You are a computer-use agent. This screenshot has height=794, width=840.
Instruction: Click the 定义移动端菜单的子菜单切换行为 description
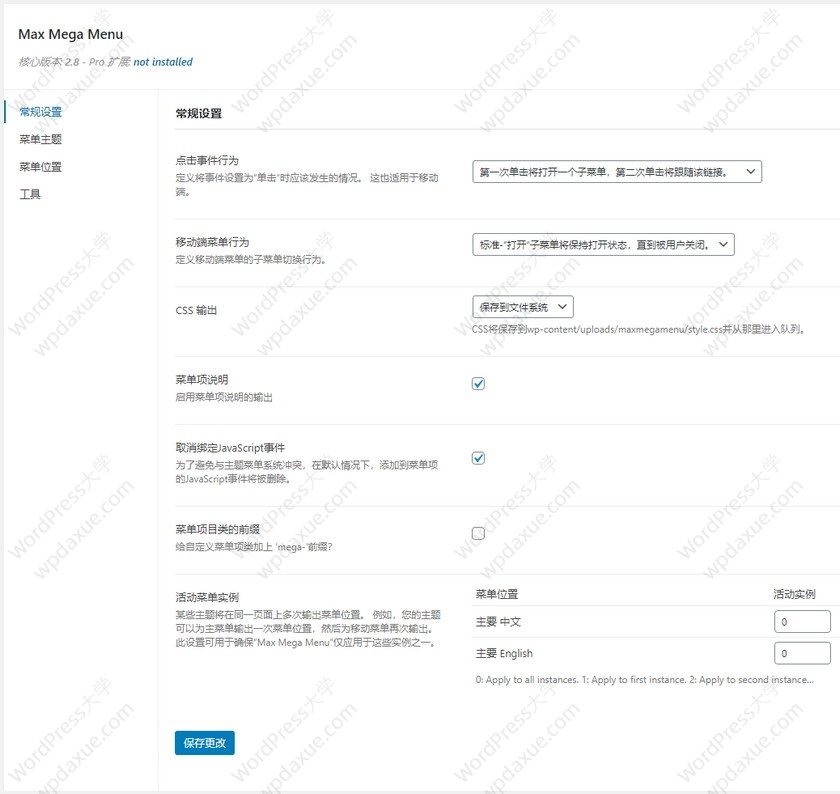tap(251, 260)
